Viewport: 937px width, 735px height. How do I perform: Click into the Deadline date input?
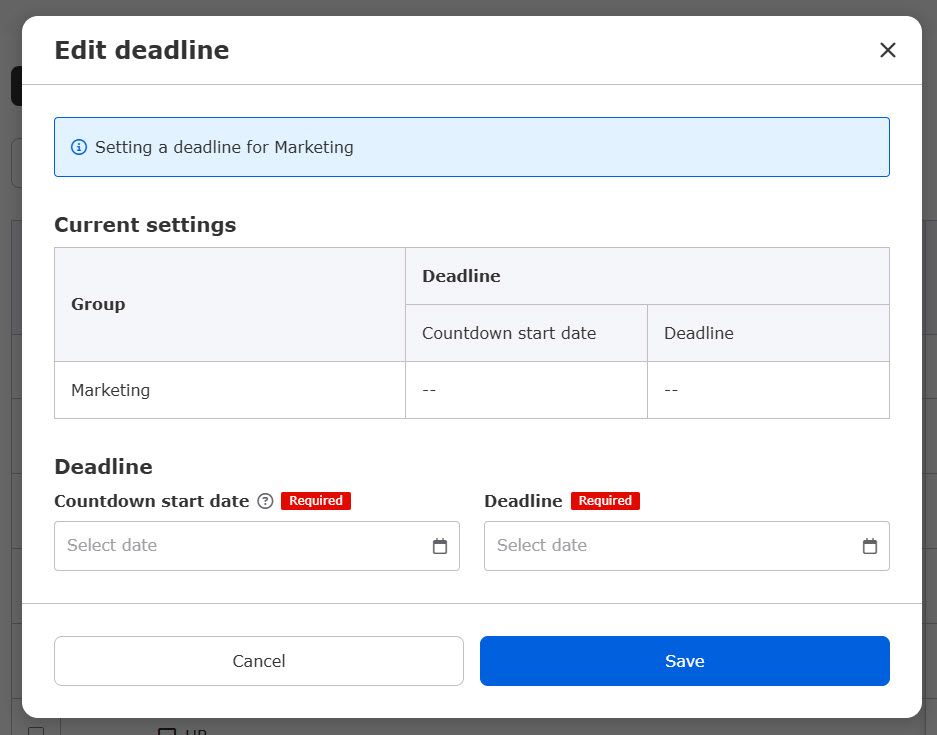point(670,546)
